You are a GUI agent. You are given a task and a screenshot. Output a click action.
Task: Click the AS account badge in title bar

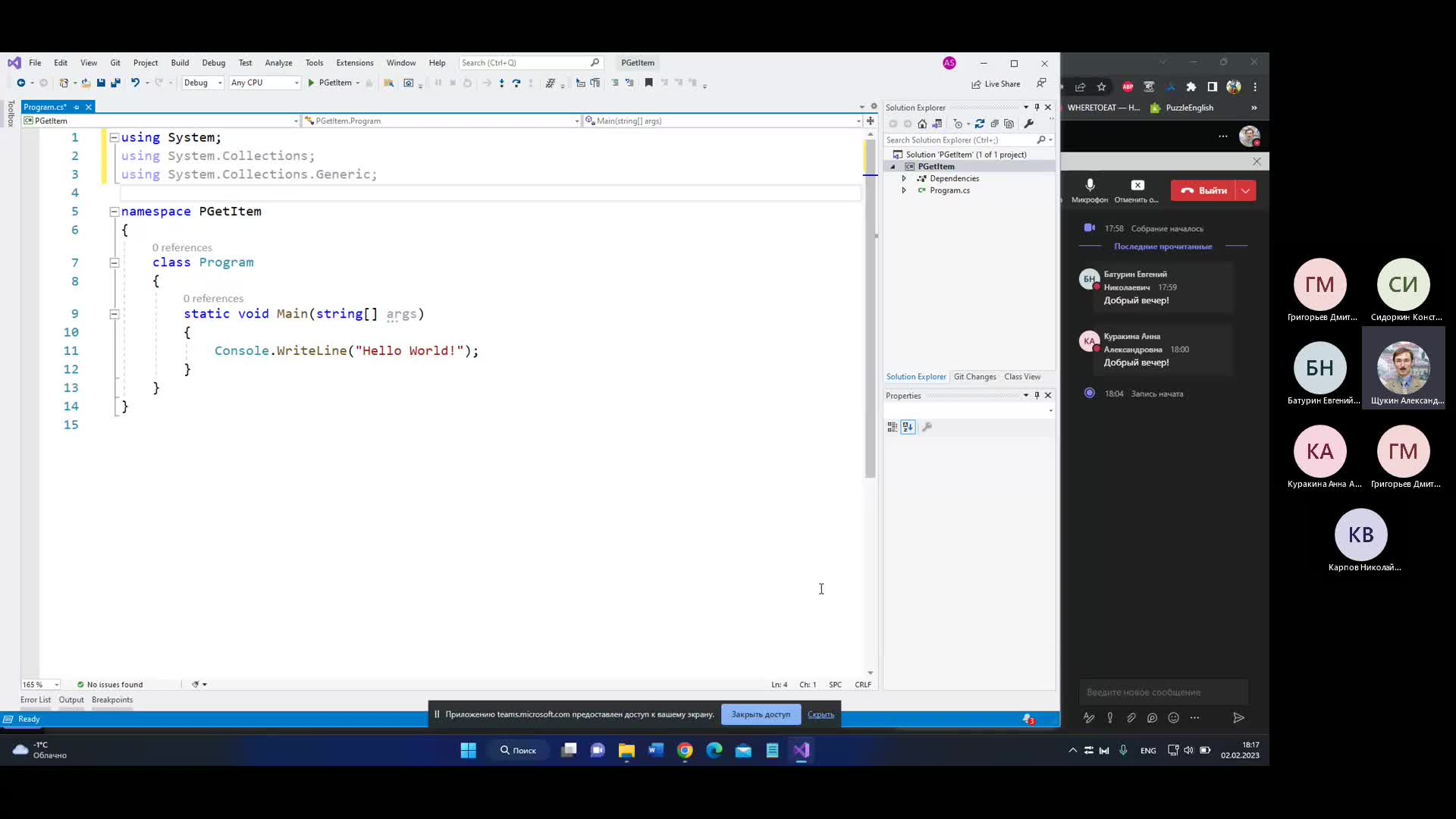tap(949, 63)
